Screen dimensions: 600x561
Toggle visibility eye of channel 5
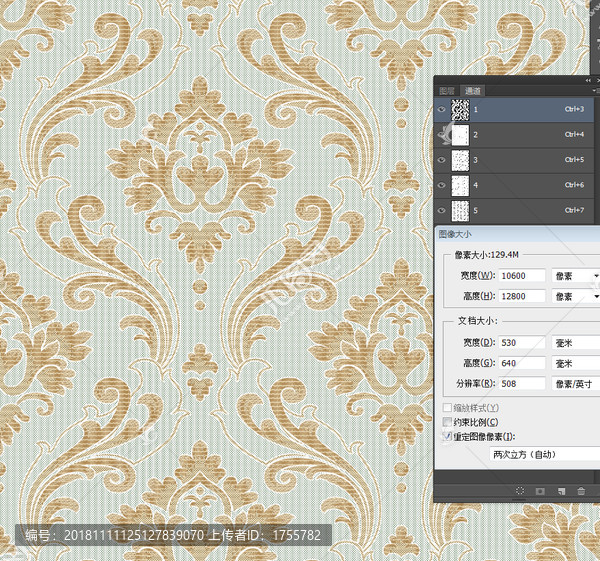(441, 210)
